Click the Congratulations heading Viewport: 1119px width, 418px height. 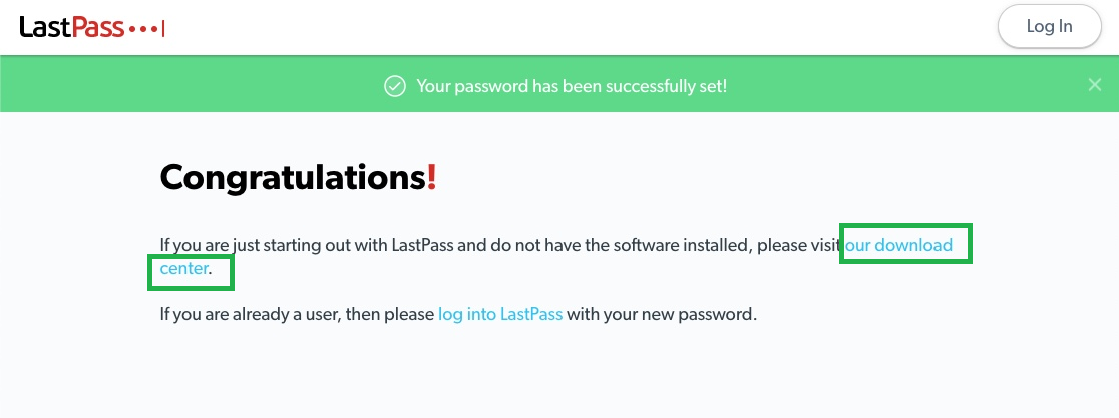[292, 178]
